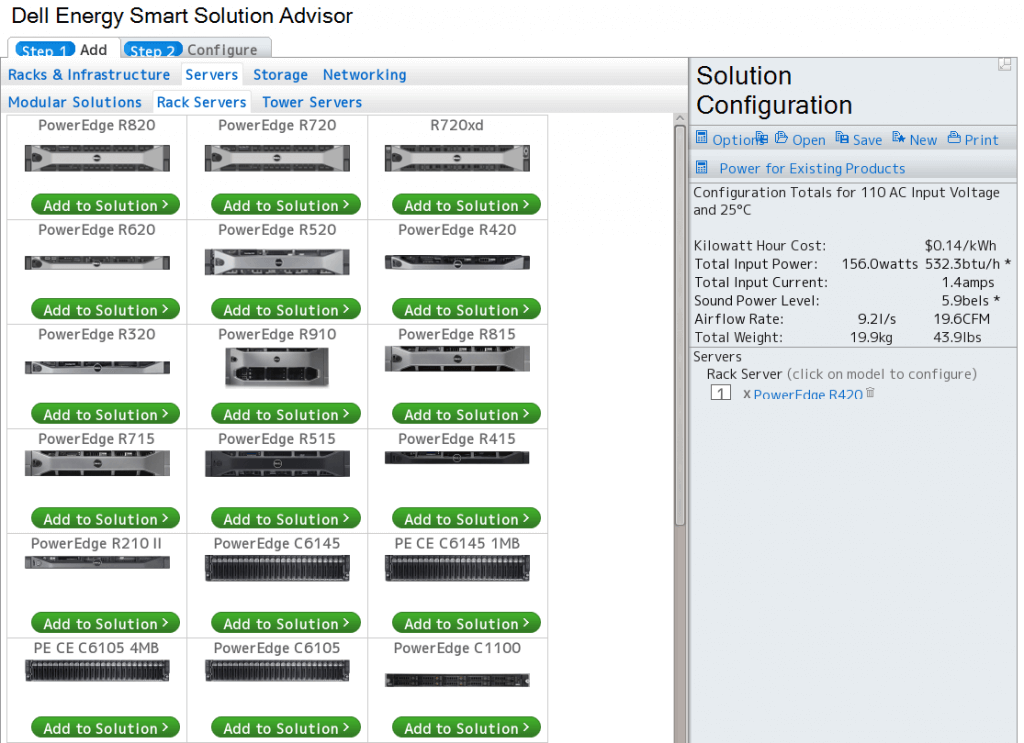Click the Open configuration icon

pyautogui.click(x=781, y=138)
